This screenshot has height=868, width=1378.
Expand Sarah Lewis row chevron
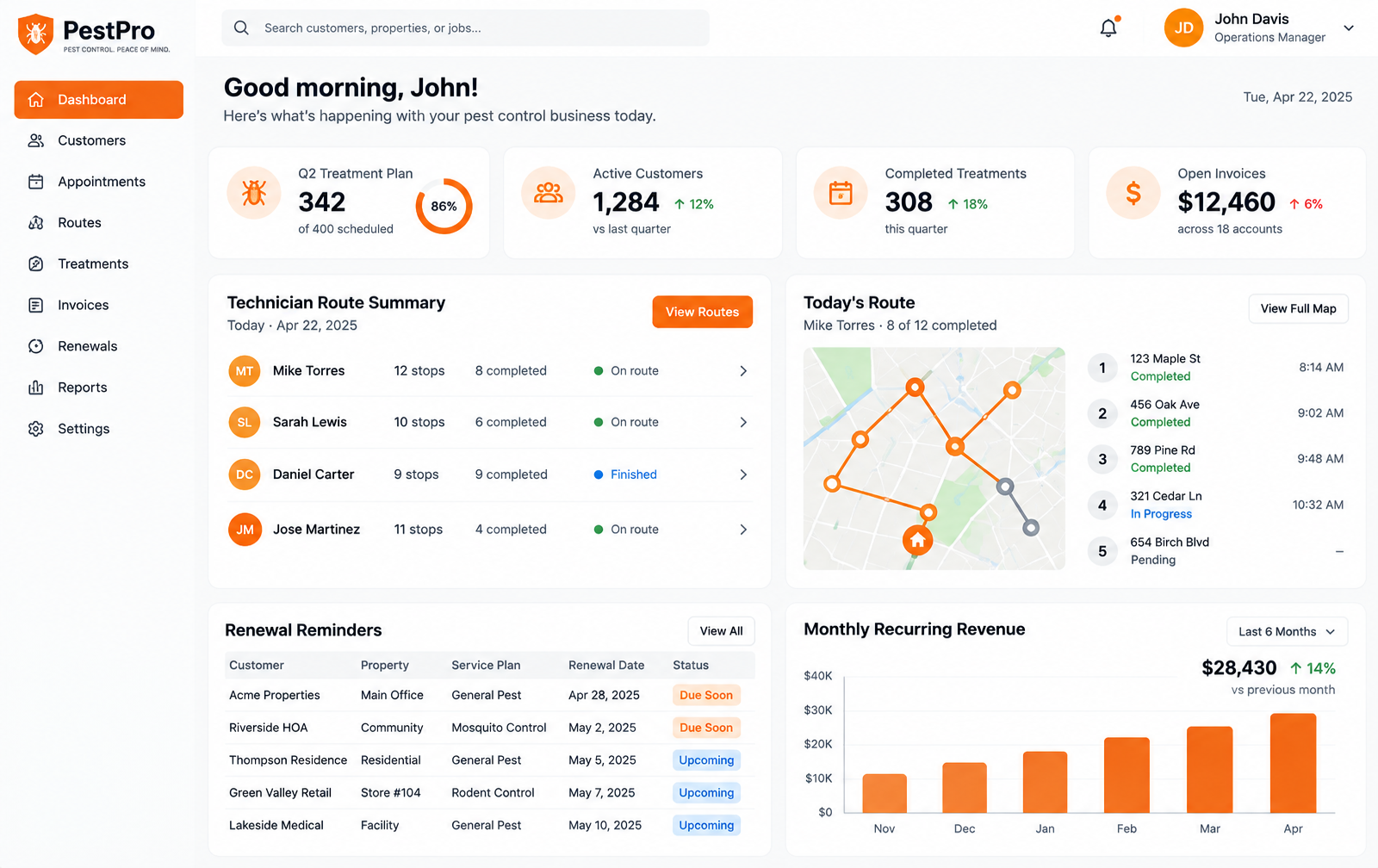[x=743, y=423]
